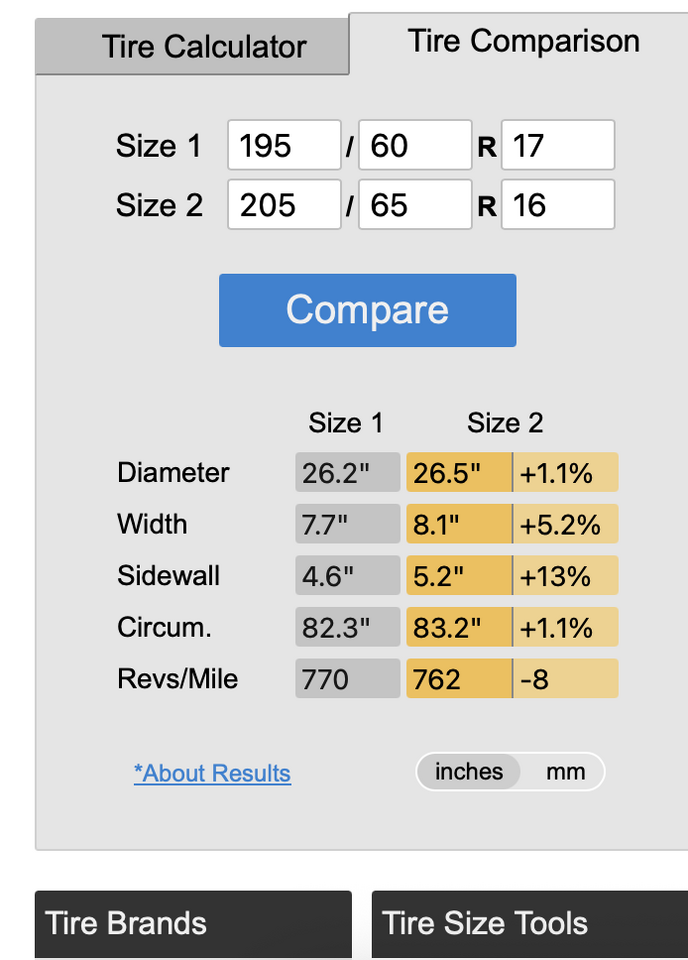Switch units to inches
Image resolution: width=688 pixels, height=960 pixels.
pos(469,772)
